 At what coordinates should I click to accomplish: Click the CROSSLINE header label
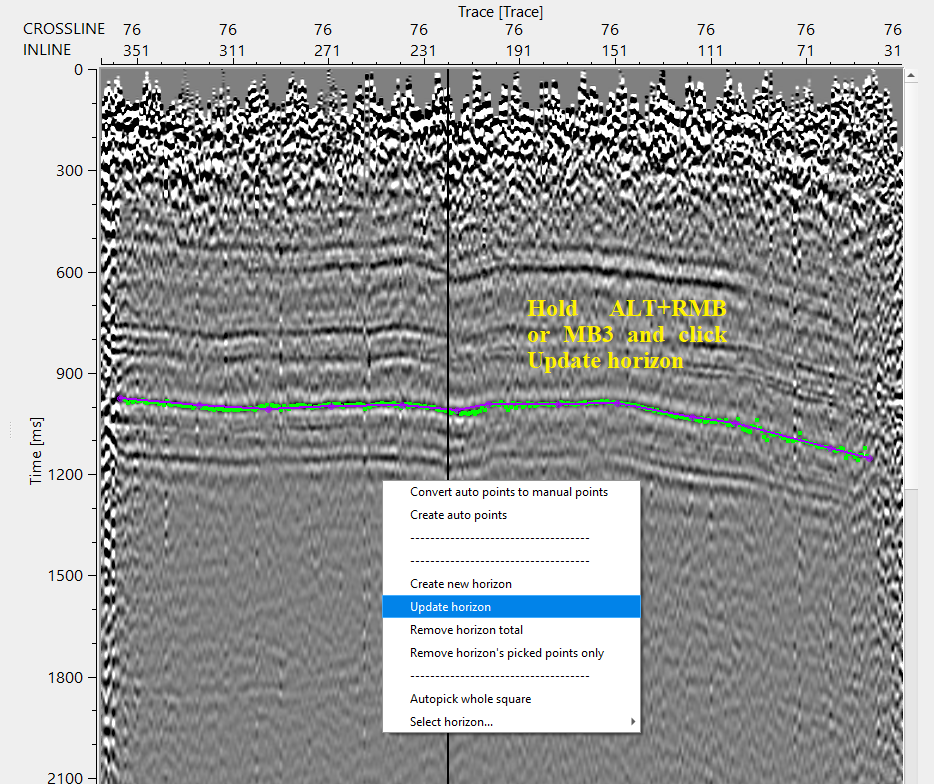pos(64,30)
